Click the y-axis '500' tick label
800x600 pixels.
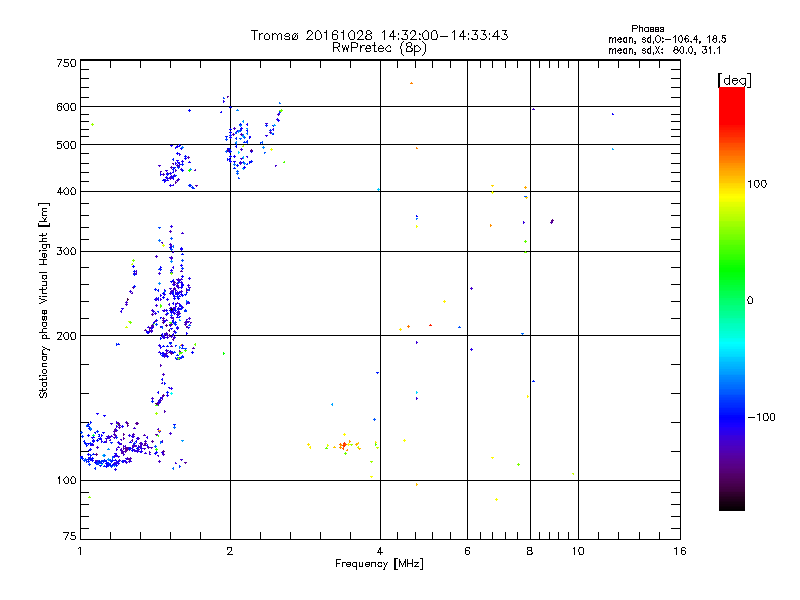(x=66, y=145)
